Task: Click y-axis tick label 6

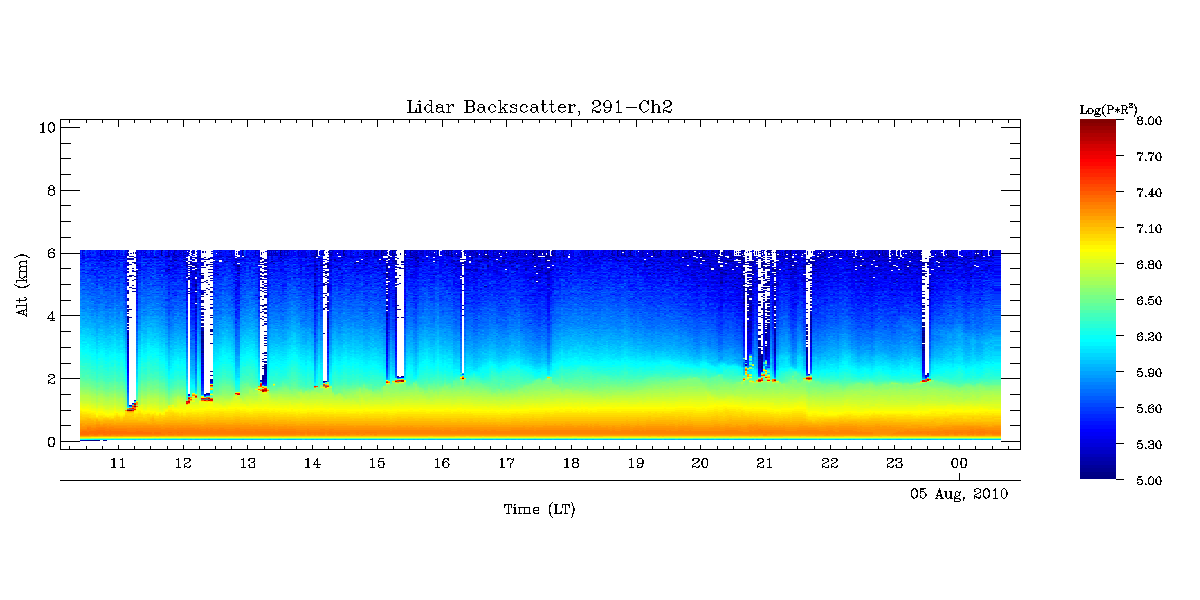Action: tap(49, 253)
